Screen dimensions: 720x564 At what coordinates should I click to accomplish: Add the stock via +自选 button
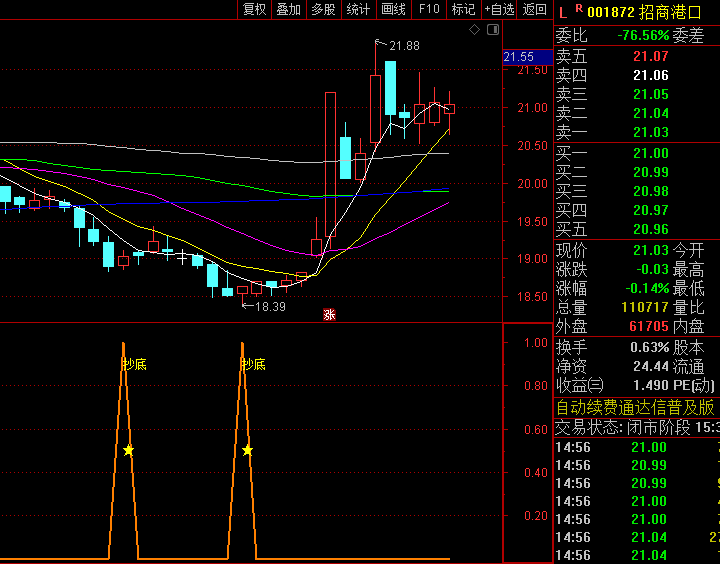(x=499, y=9)
